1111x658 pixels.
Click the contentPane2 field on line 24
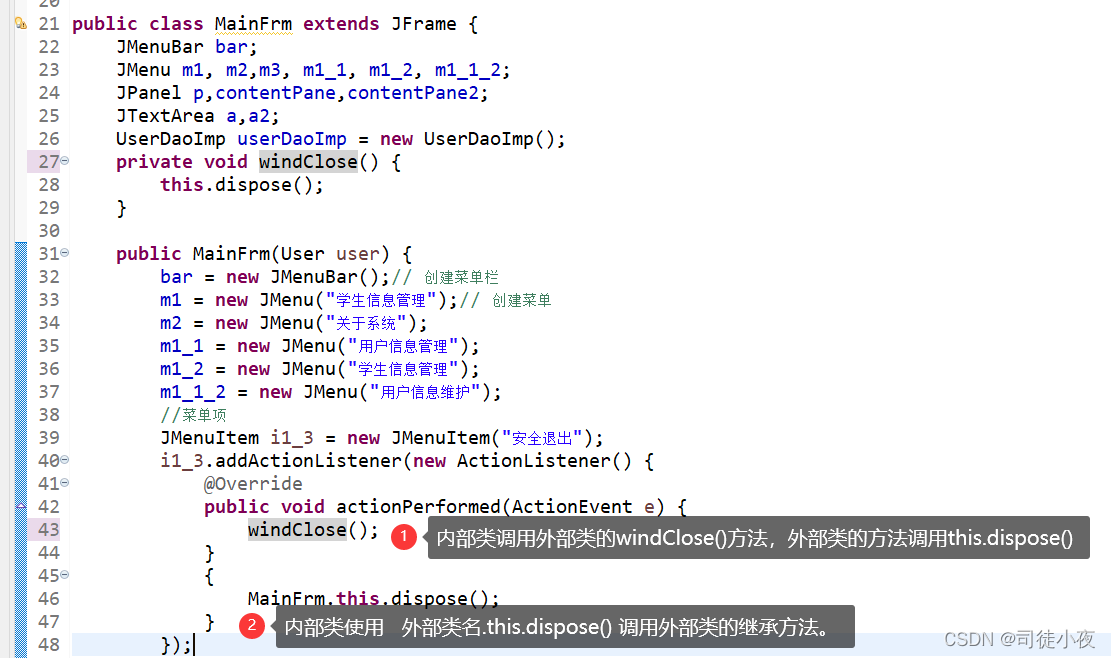pos(412,93)
